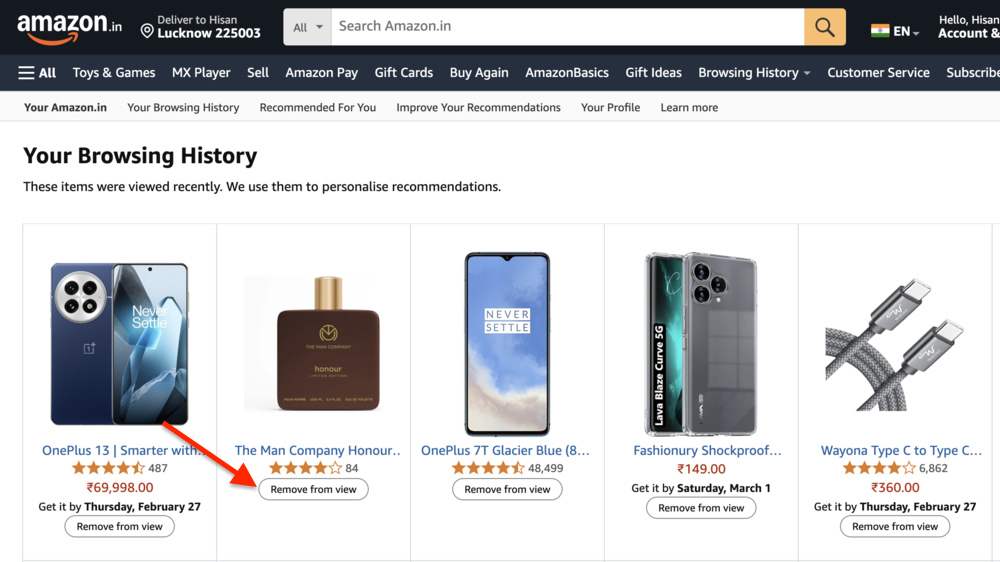Switch to Improve Your Recommendations tab
Image resolution: width=1000 pixels, height=562 pixels.
(478, 107)
